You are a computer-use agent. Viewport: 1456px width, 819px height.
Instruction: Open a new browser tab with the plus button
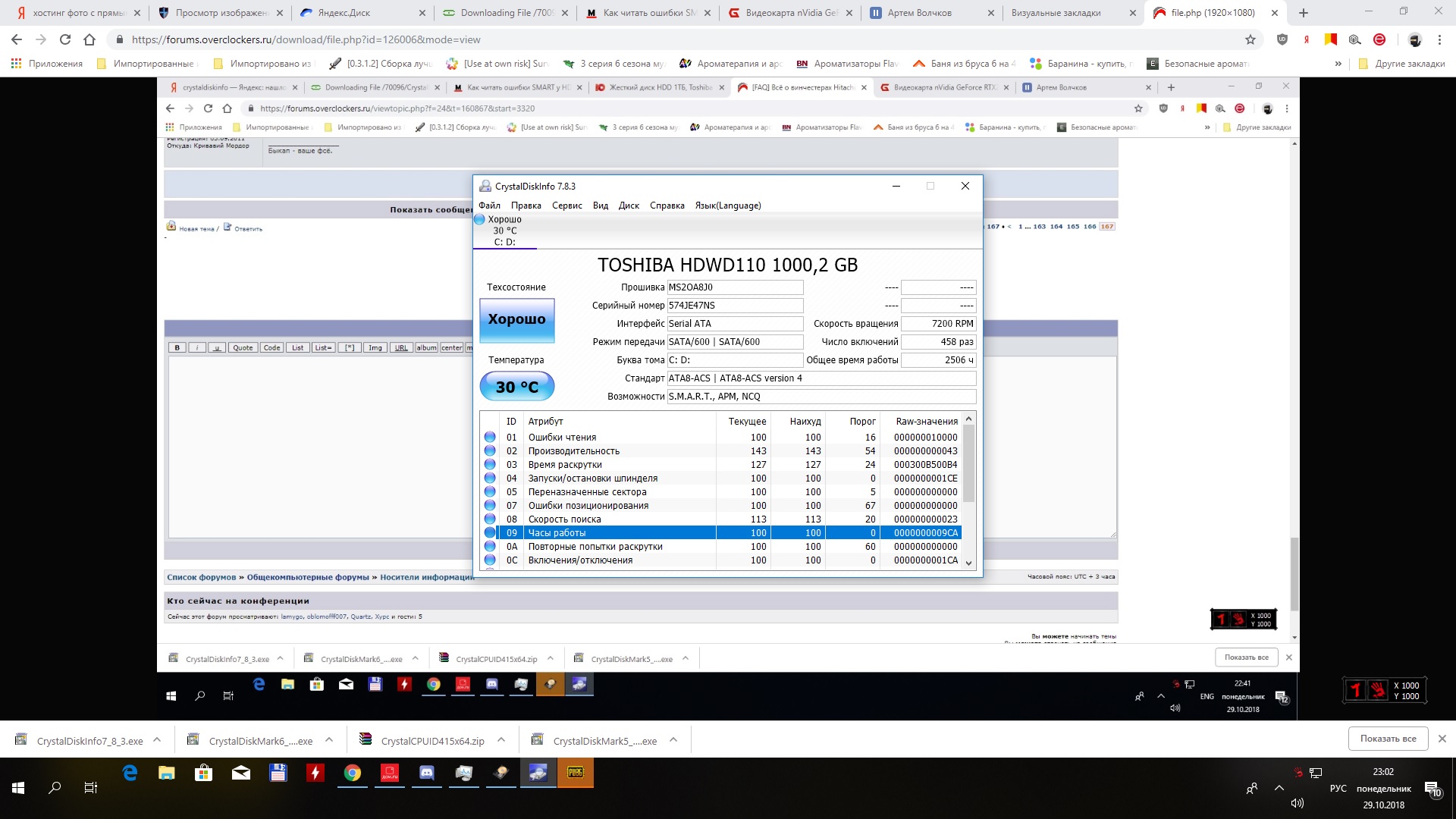click(x=1304, y=13)
